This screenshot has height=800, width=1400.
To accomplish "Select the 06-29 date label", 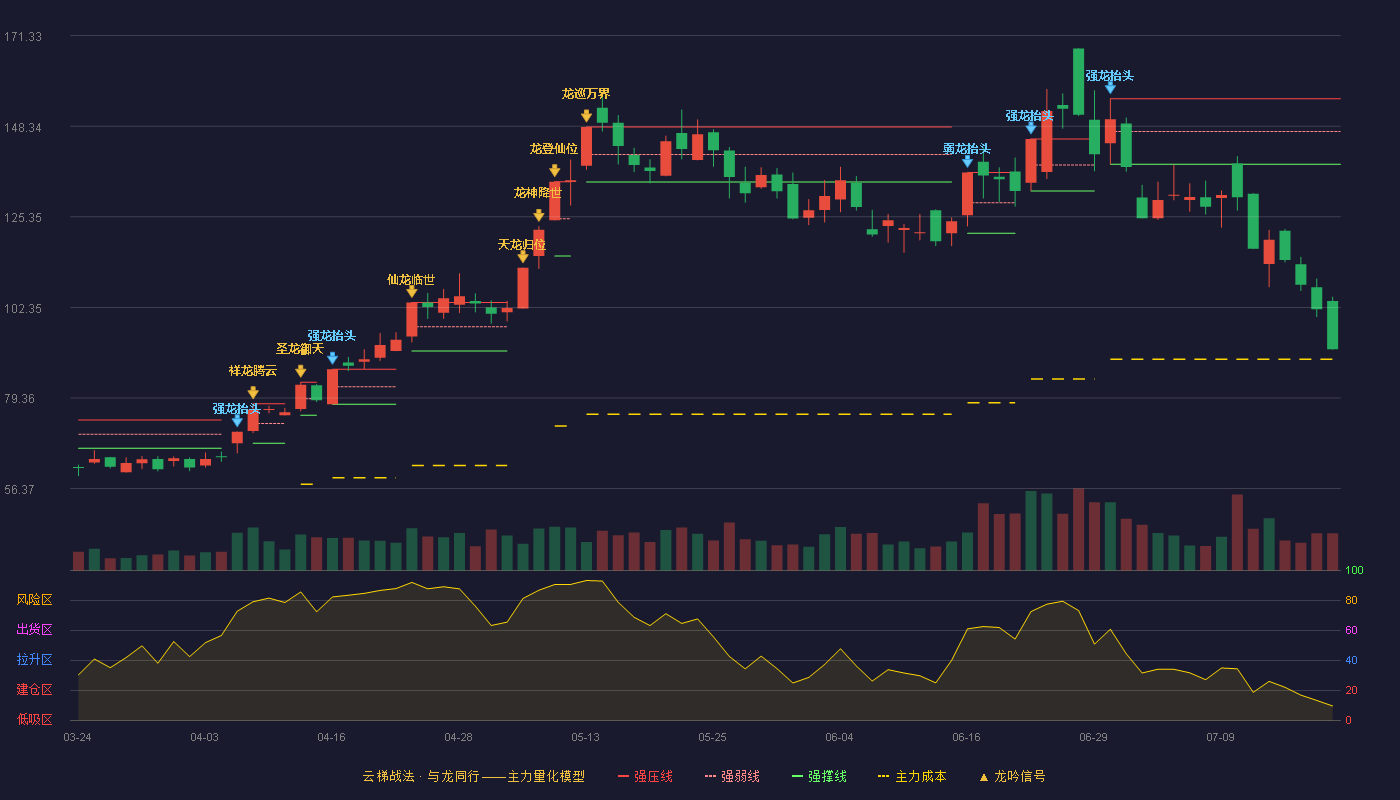I will point(1093,737).
